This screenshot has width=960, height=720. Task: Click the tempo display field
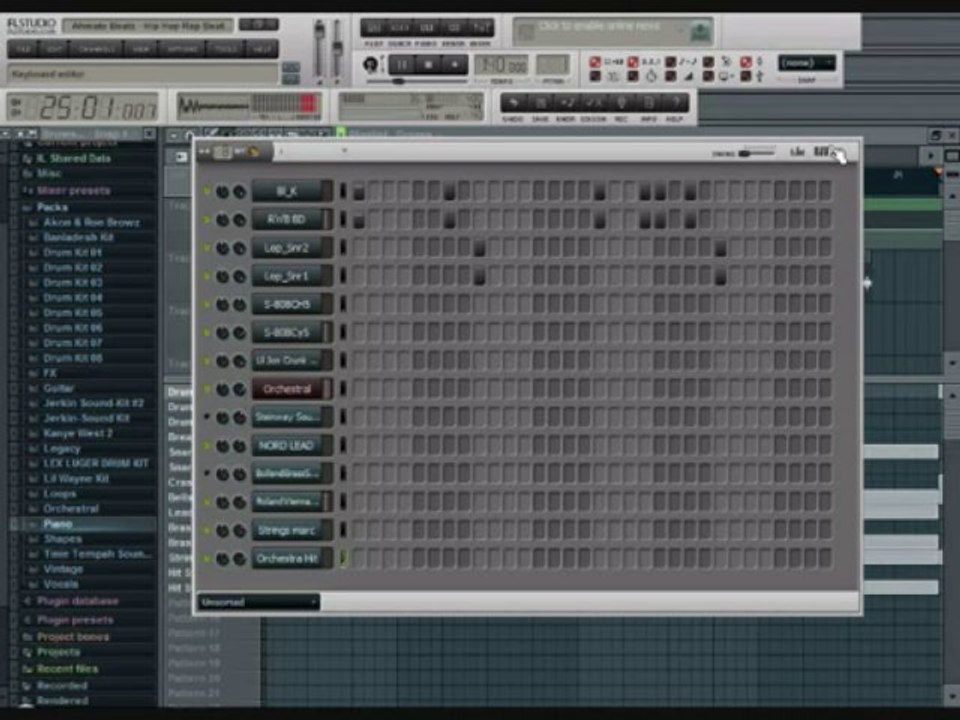(x=501, y=65)
